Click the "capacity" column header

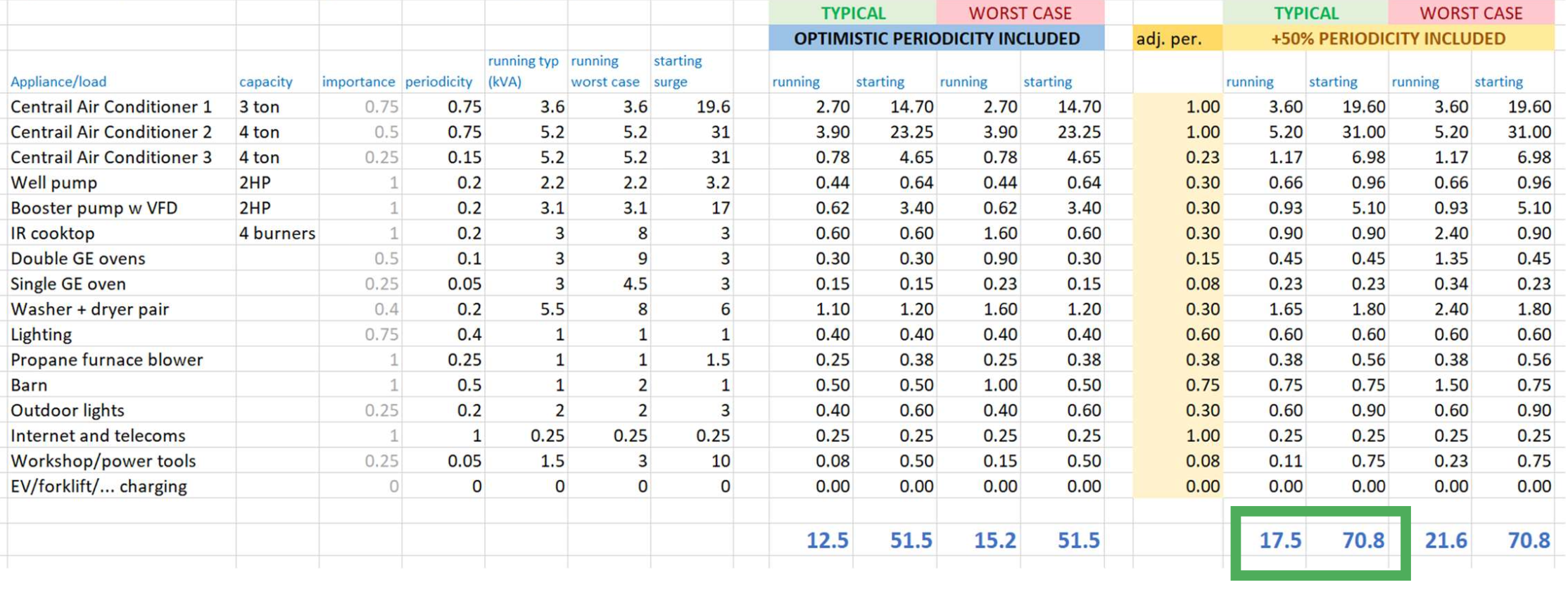[x=277, y=72]
